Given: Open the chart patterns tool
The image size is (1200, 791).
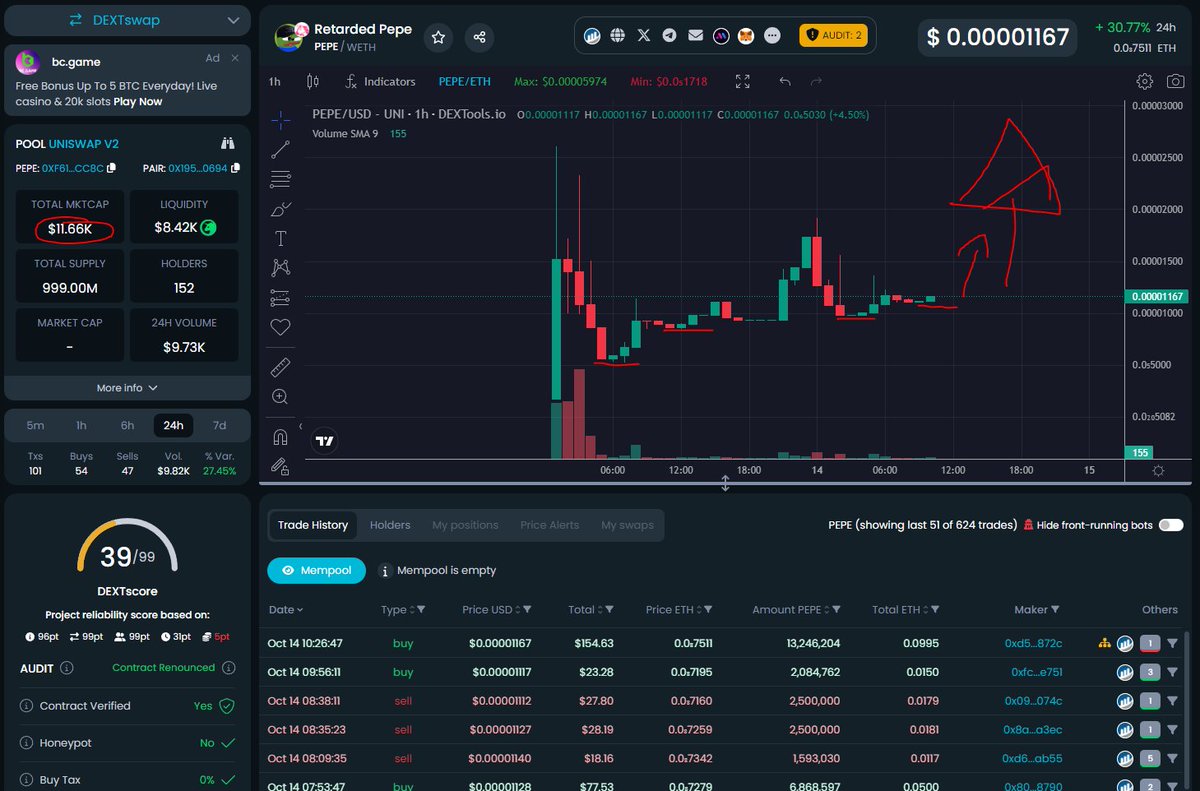Looking at the screenshot, I should click(281, 268).
